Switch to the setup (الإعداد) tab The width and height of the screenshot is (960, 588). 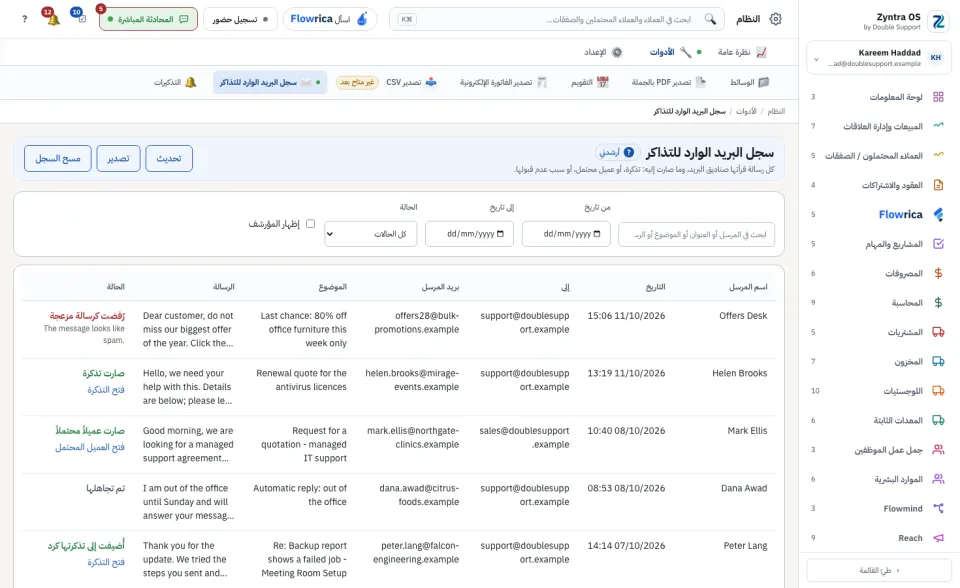(x=603, y=52)
